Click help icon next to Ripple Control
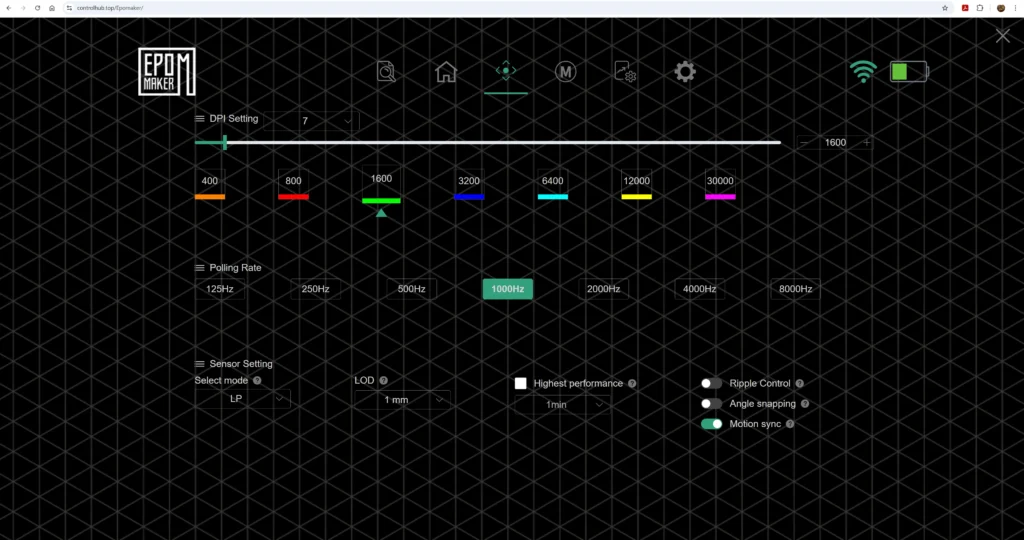This screenshot has height=540, width=1024. coord(799,383)
